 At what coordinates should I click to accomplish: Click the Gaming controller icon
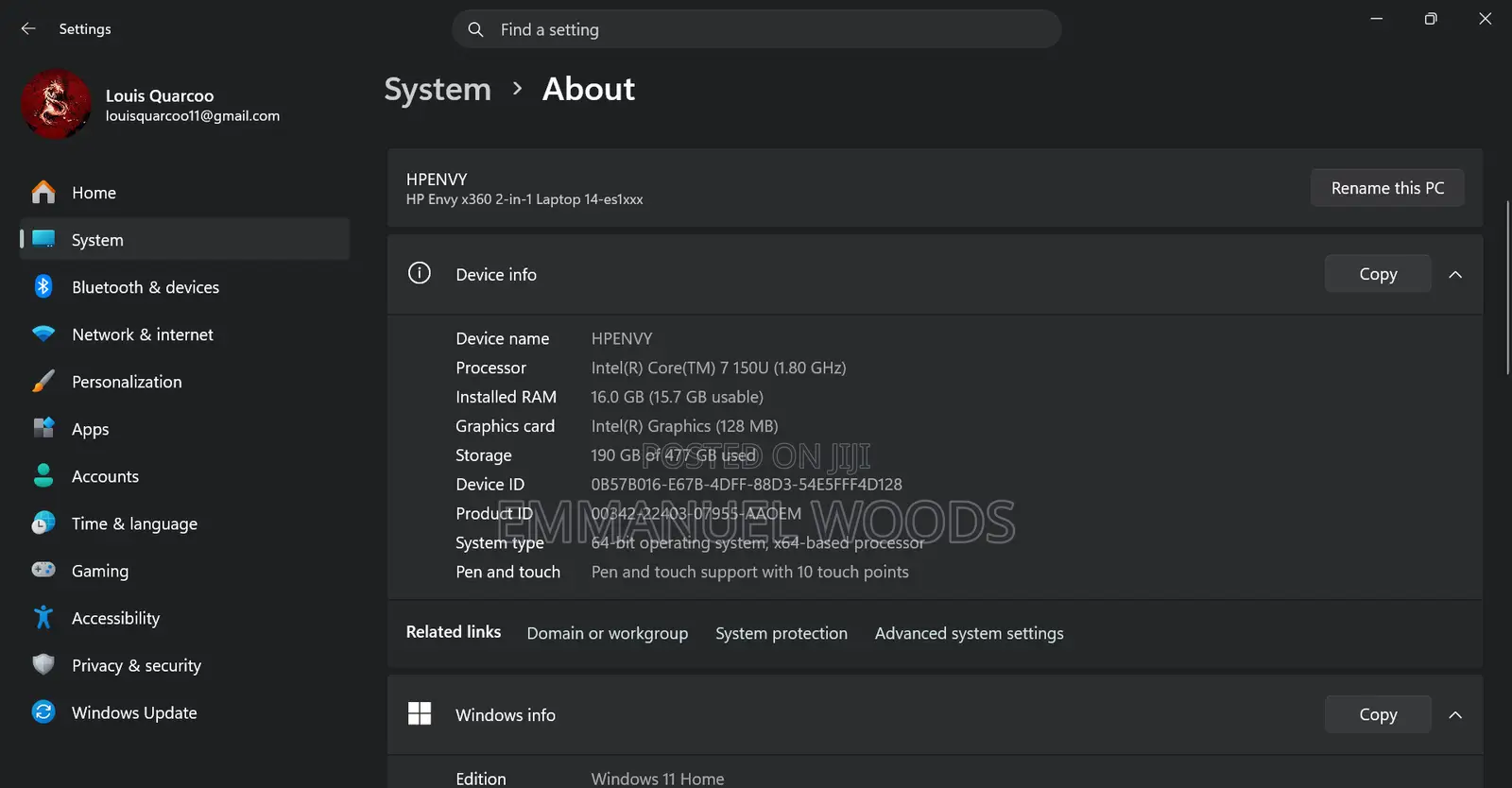click(x=43, y=570)
